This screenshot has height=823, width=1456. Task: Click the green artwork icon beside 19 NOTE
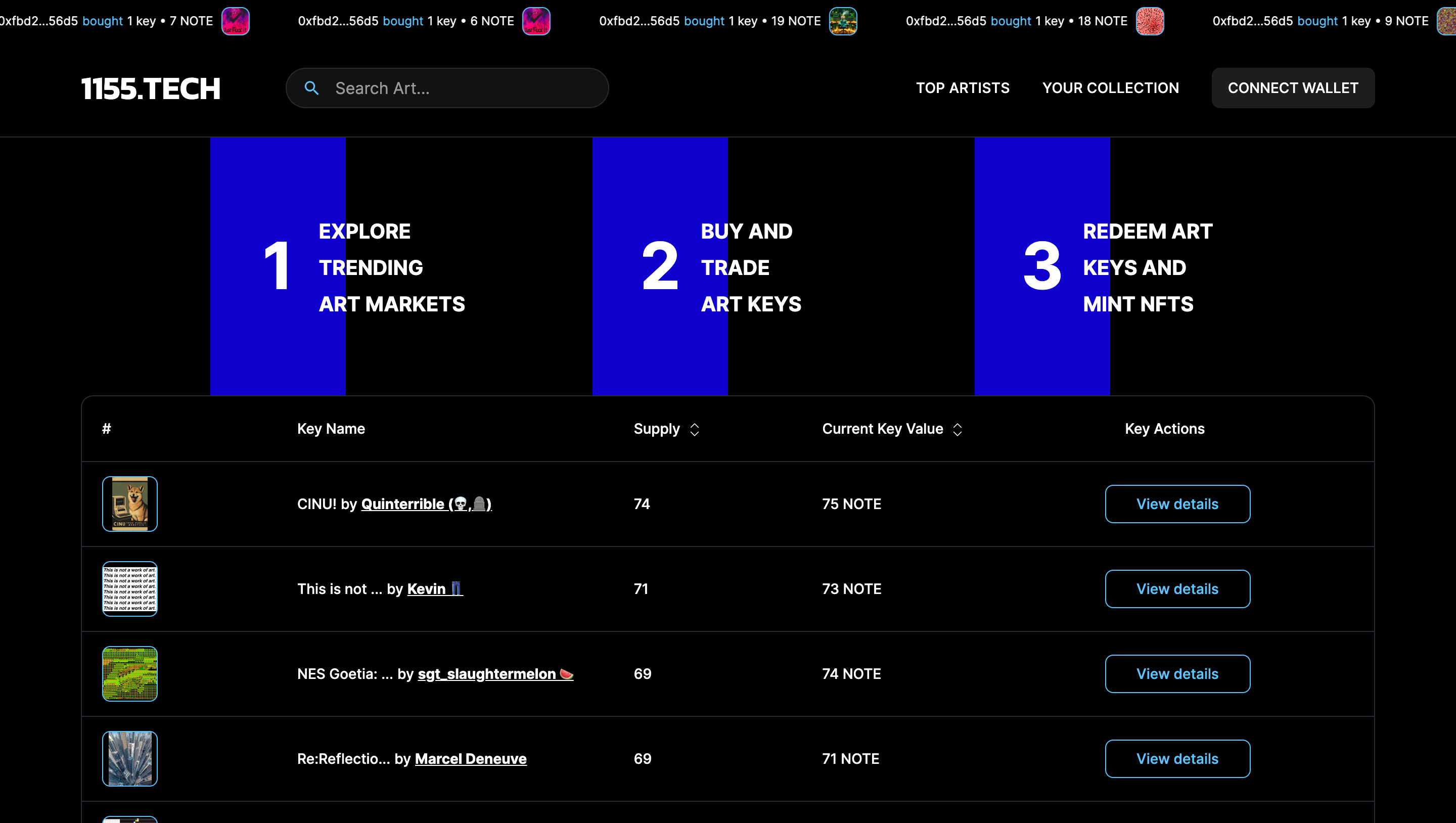pos(843,21)
